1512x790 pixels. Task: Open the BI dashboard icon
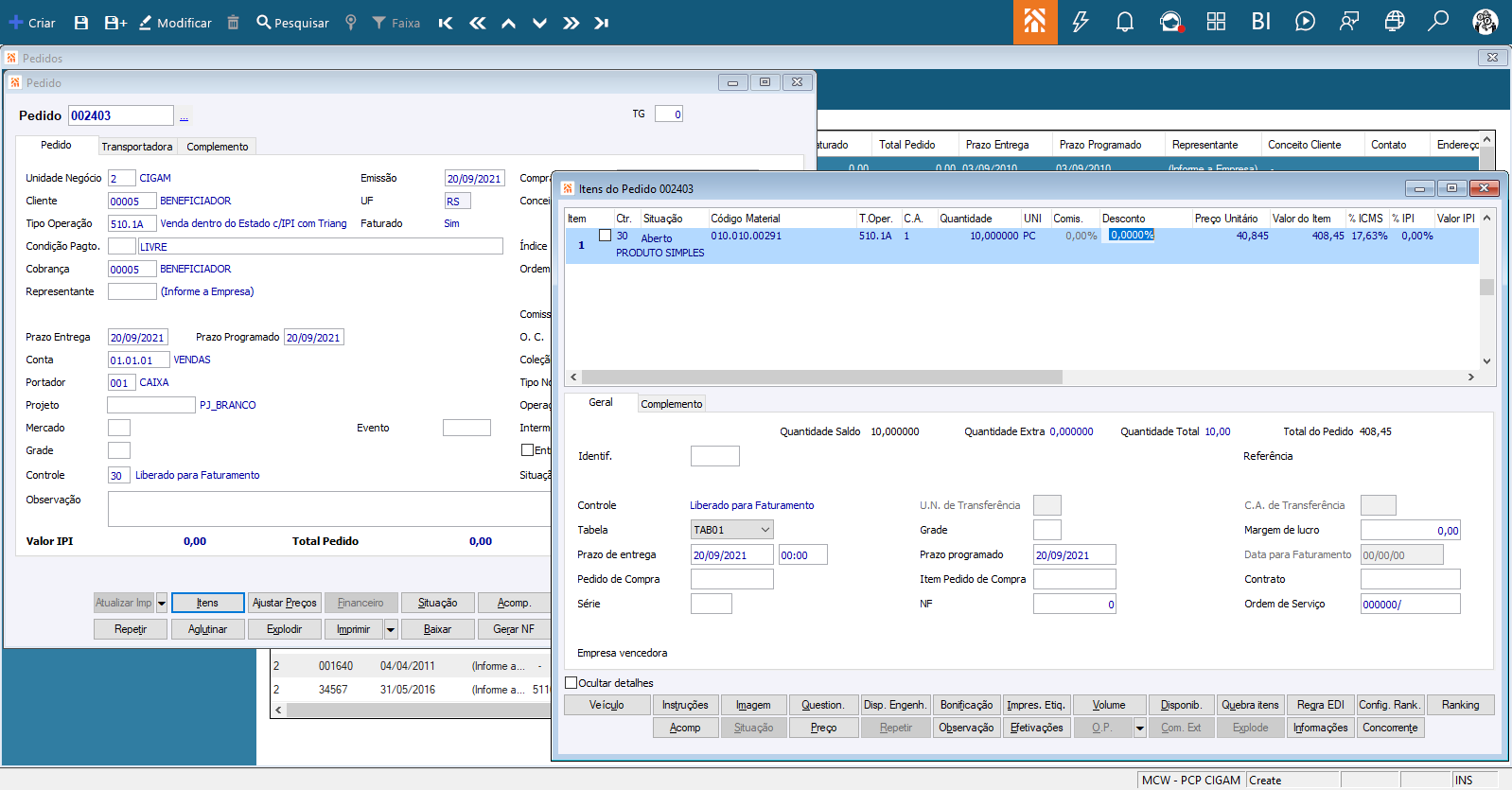coord(1260,22)
